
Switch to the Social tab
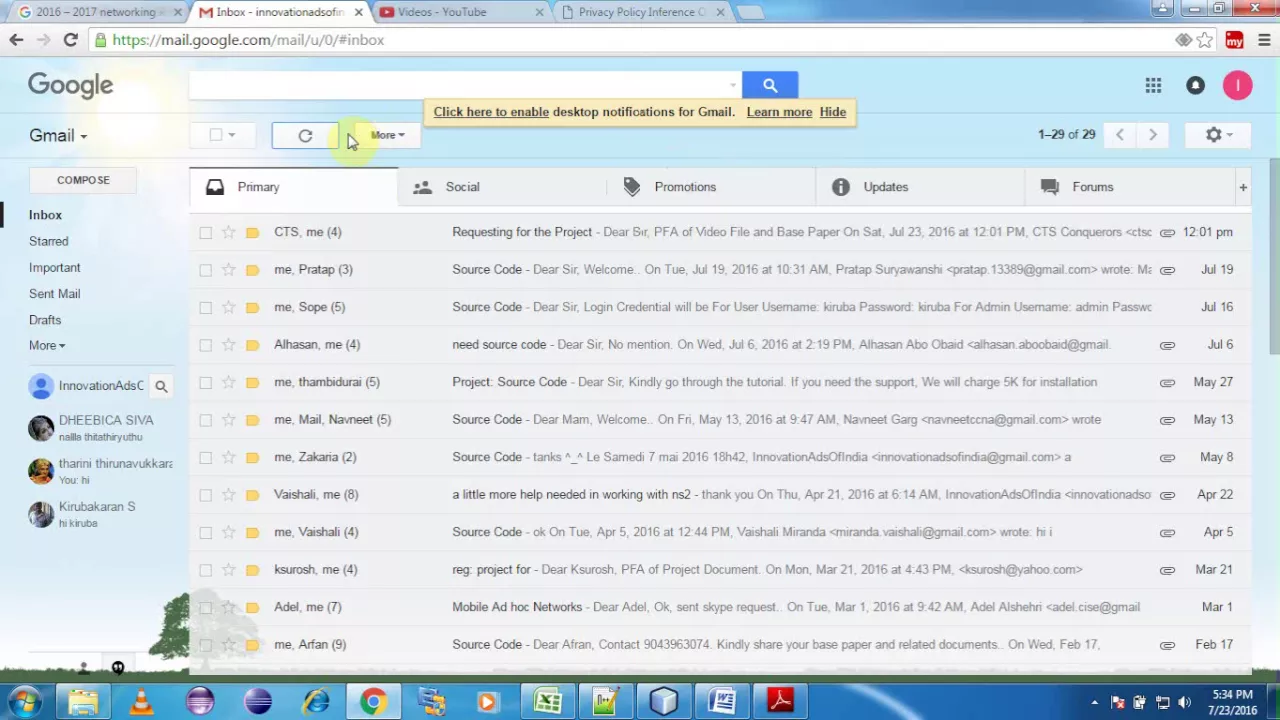(x=502, y=187)
